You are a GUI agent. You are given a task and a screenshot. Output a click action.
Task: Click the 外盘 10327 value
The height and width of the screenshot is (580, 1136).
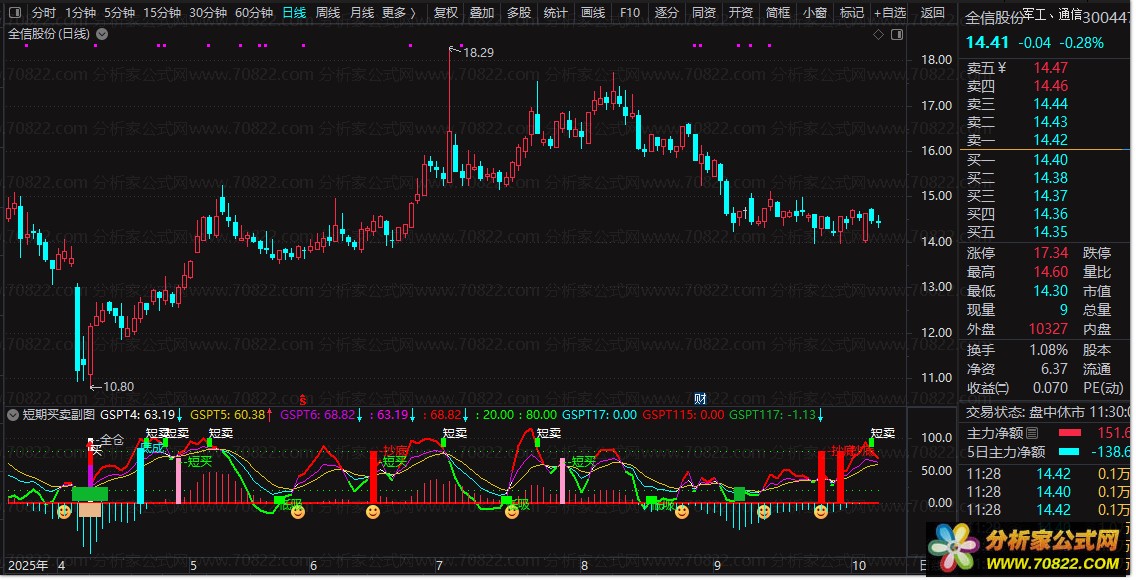coord(1048,329)
